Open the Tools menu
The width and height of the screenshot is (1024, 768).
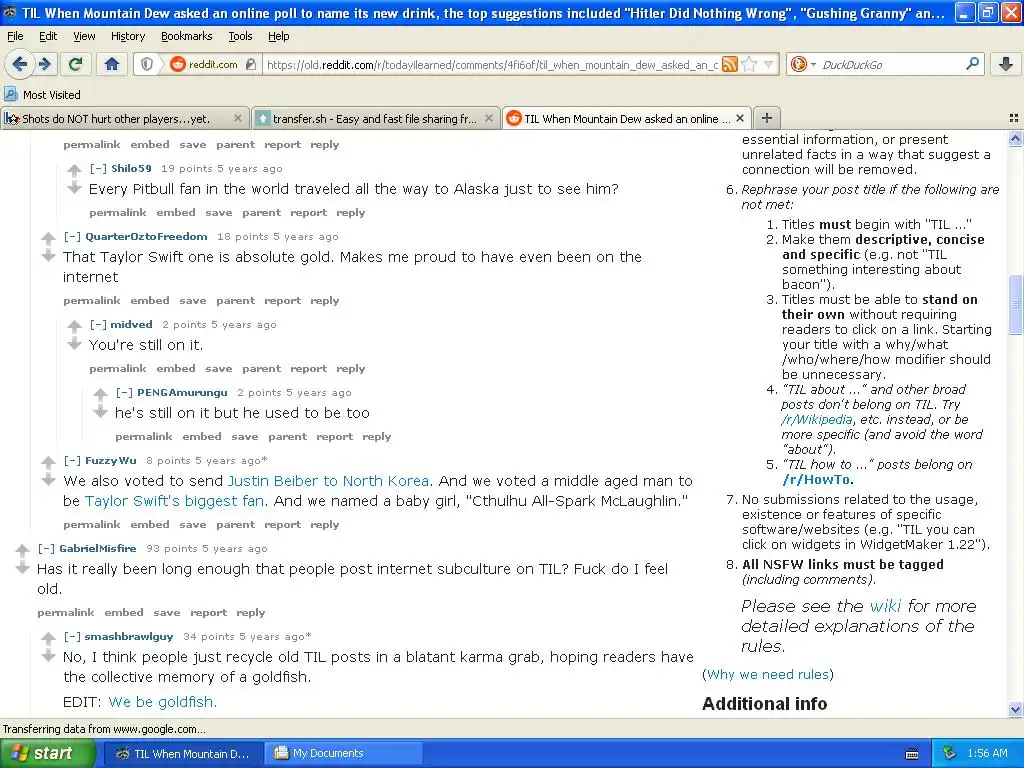(x=240, y=36)
